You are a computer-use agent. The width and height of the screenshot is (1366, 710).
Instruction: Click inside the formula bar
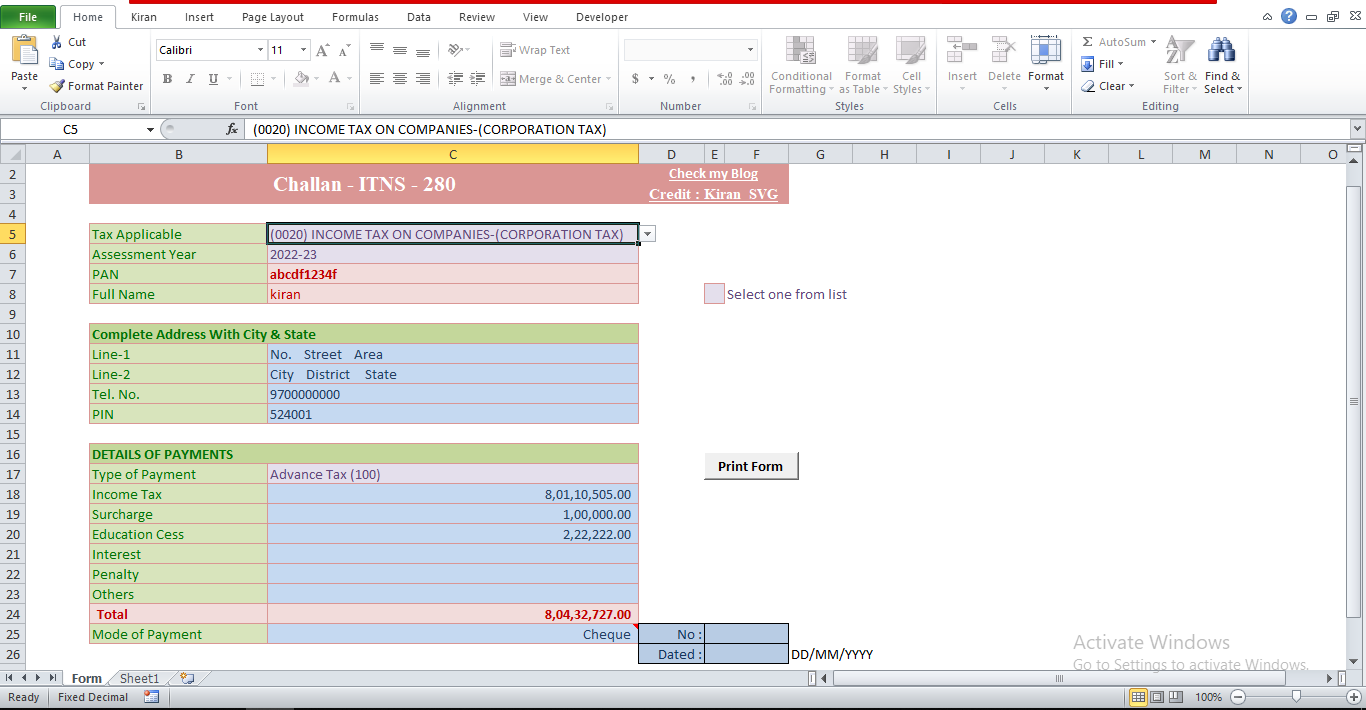click(x=700, y=128)
